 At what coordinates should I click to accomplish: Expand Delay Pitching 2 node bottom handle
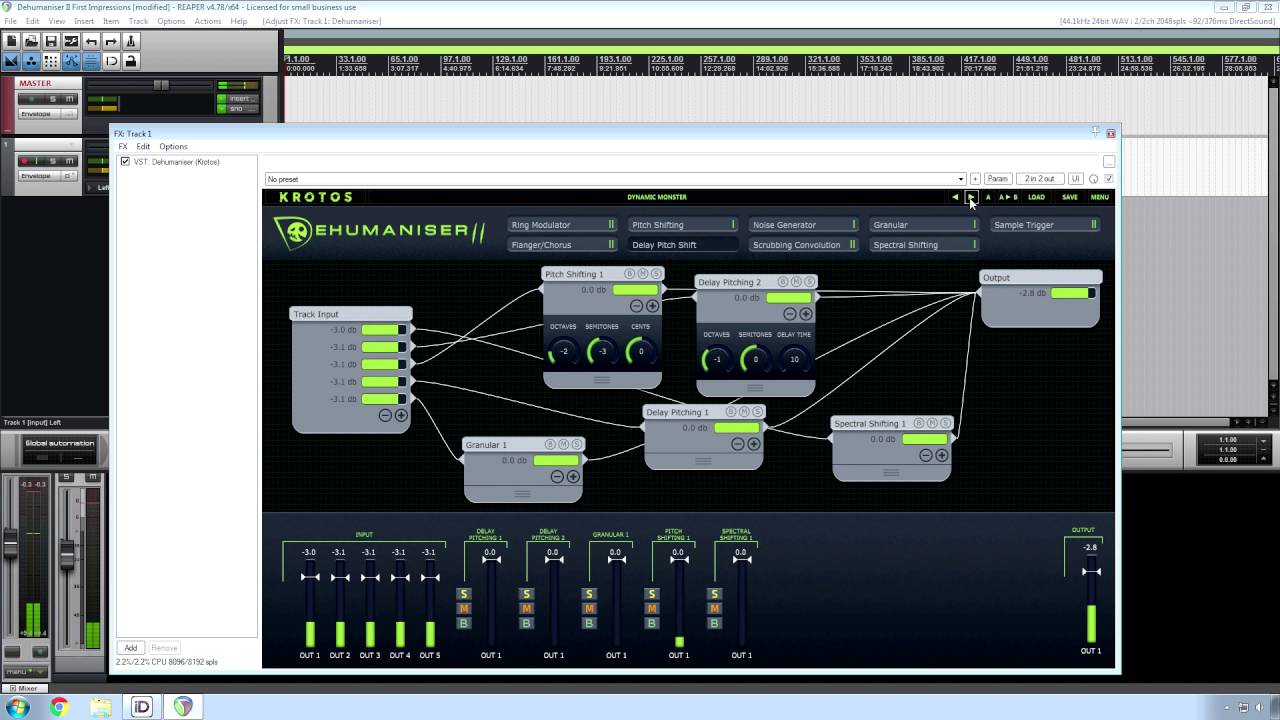pyautogui.click(x=755, y=388)
